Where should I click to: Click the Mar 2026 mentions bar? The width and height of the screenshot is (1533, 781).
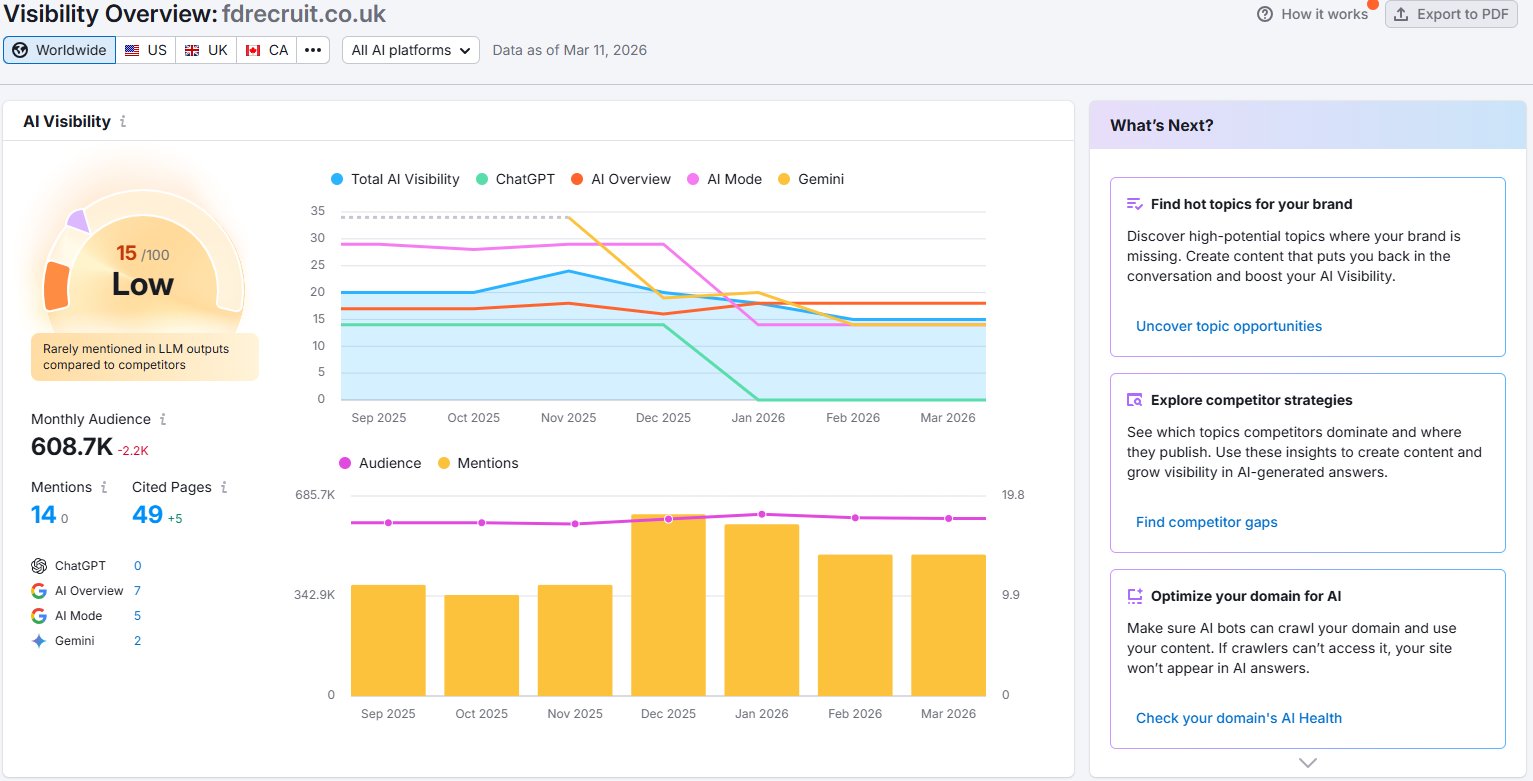(x=948, y=625)
